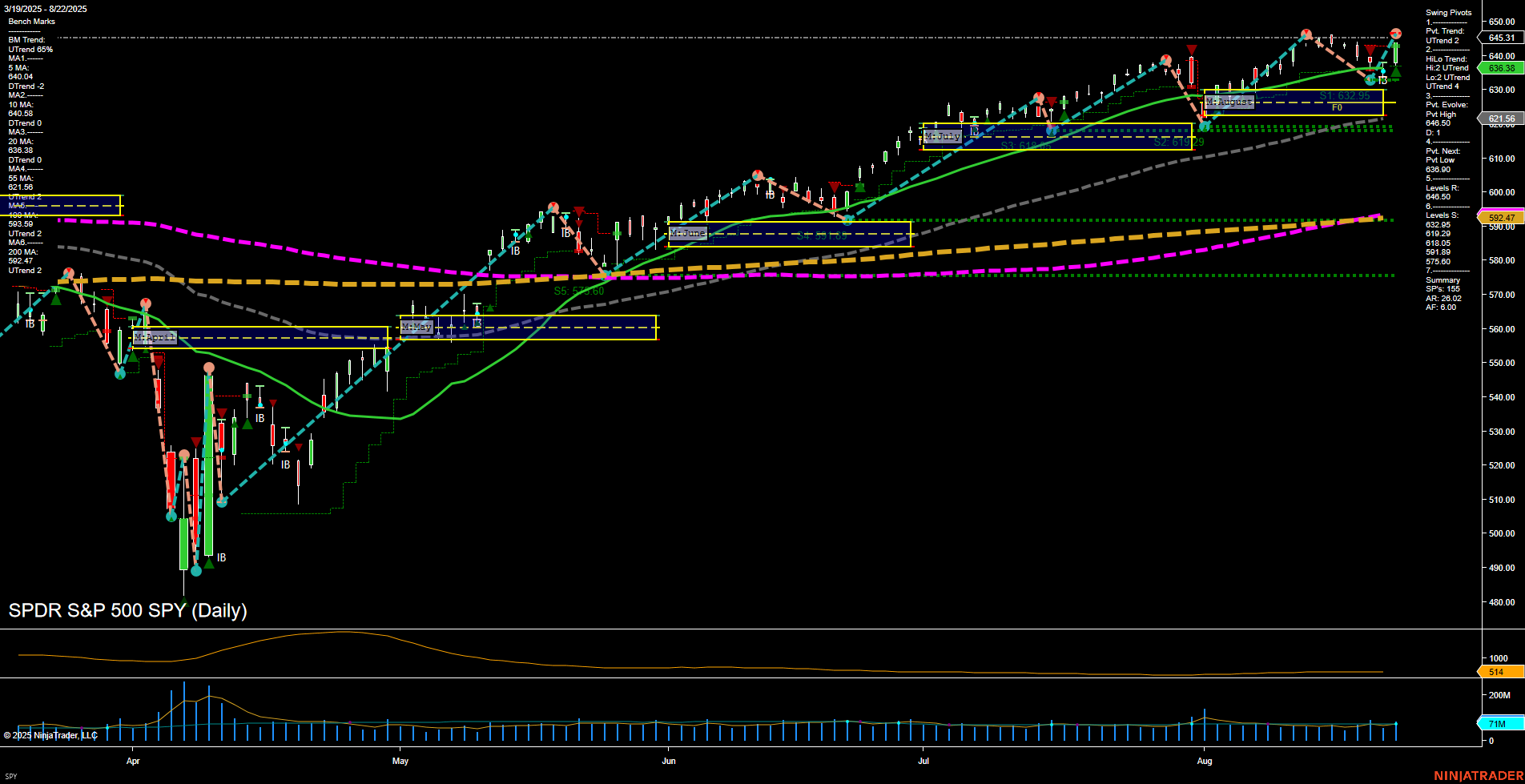Click the pivot circle near the July swing low
This screenshot has height=784, width=1525.
point(1051,131)
